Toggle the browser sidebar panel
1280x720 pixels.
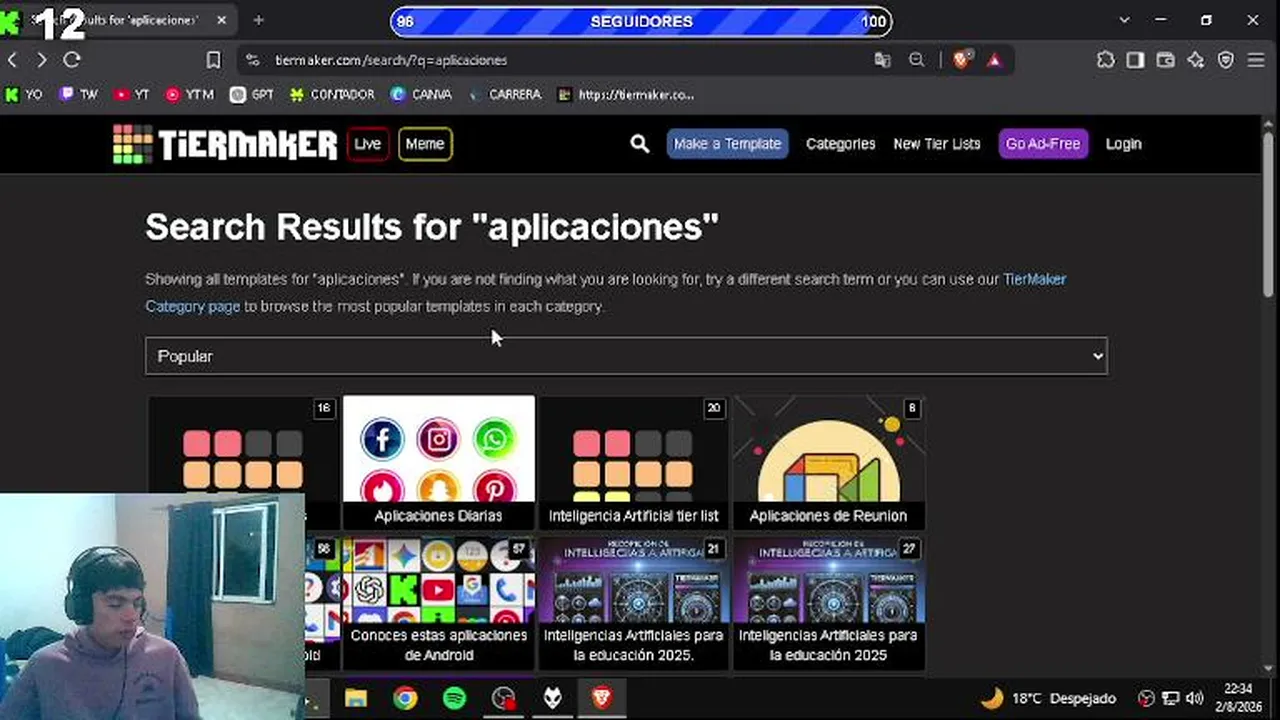(x=1135, y=60)
